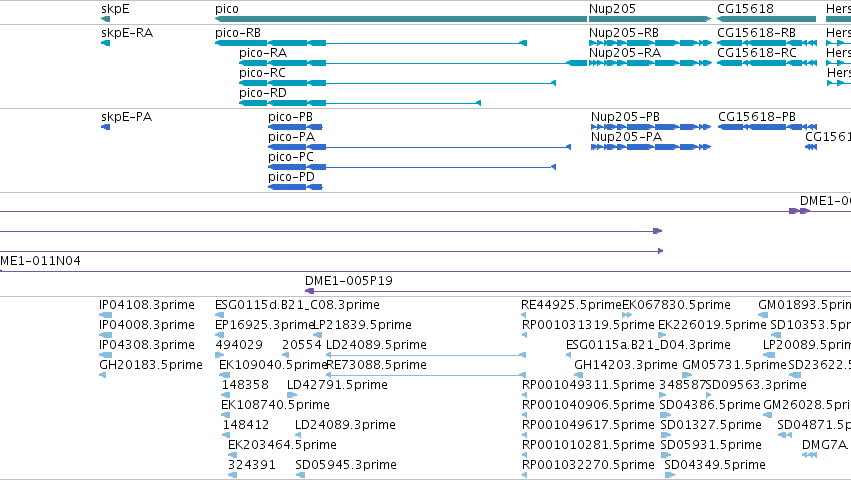Select the LD24089.3prime EST label
This screenshot has height=480, width=851.
345,425
